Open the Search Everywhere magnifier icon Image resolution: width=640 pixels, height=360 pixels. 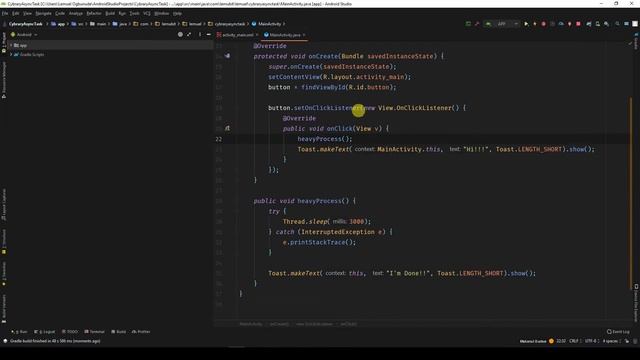click(617, 24)
